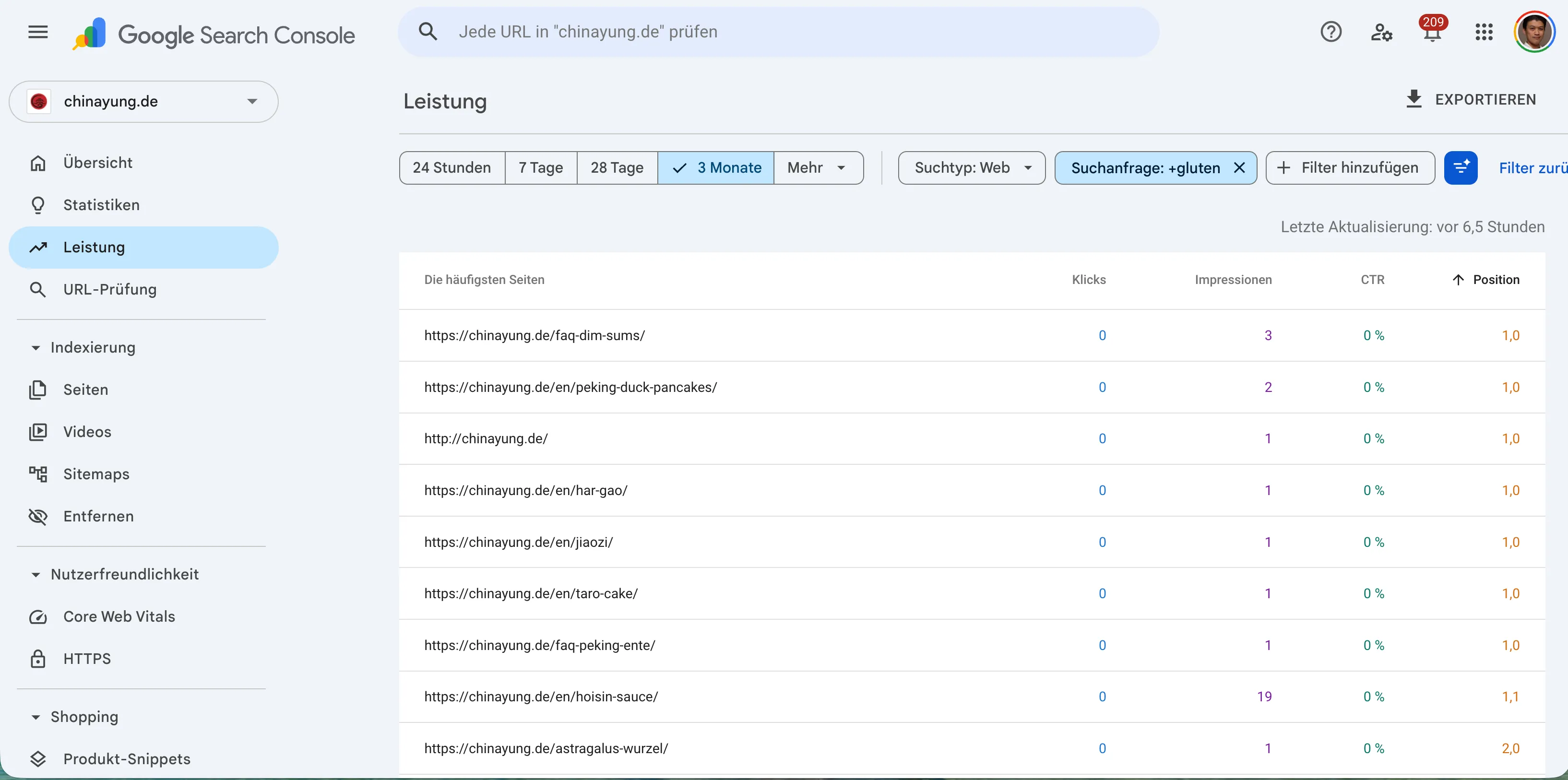The height and width of the screenshot is (780, 1568).
Task: Collapse the Indexierung section
Action: tap(36, 348)
